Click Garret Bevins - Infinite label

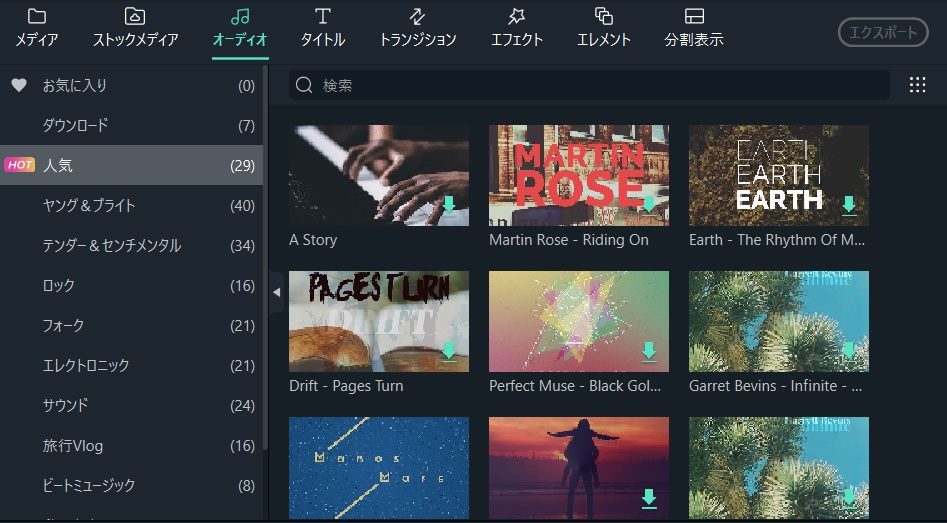click(775, 386)
